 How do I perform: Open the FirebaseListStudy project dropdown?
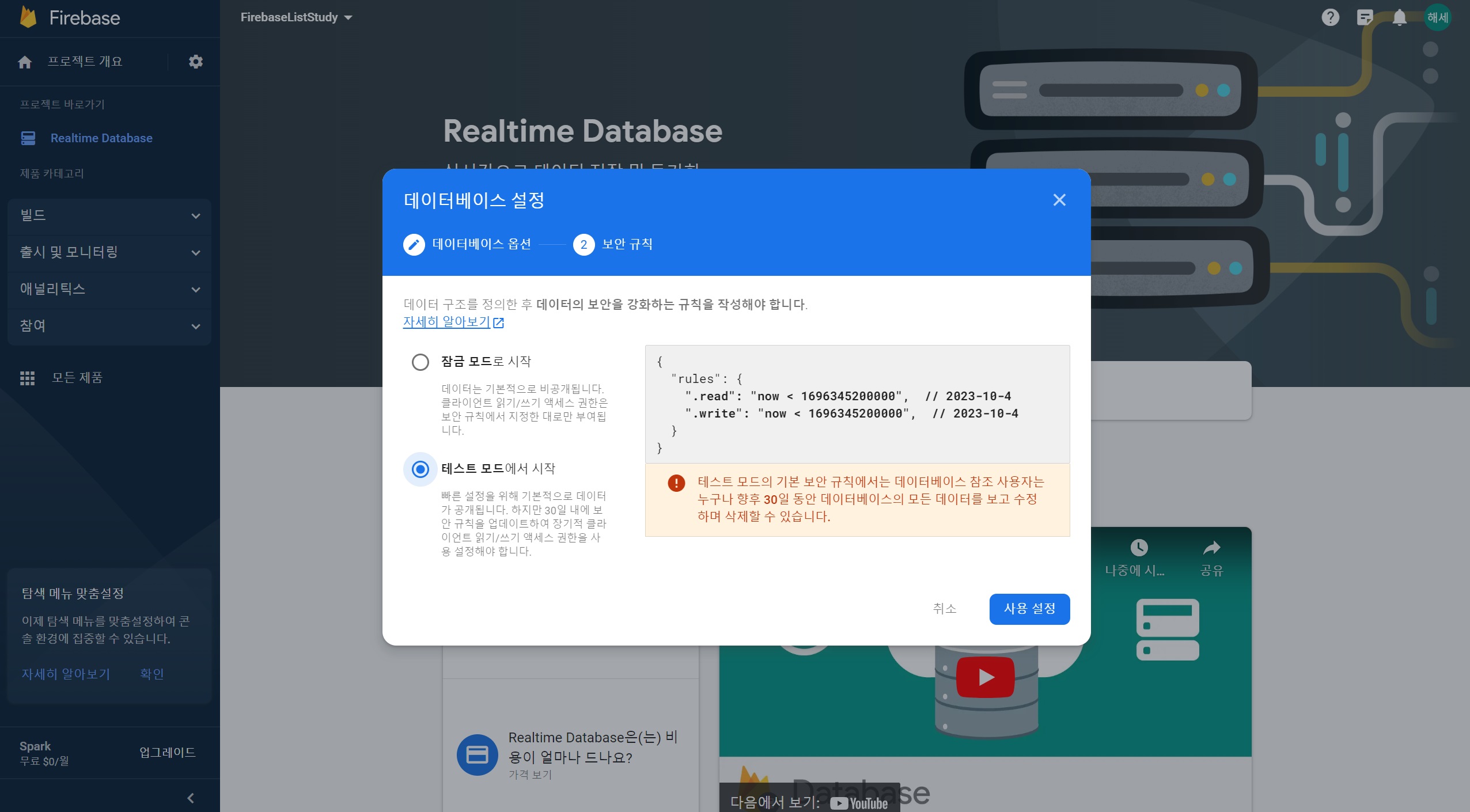click(296, 17)
